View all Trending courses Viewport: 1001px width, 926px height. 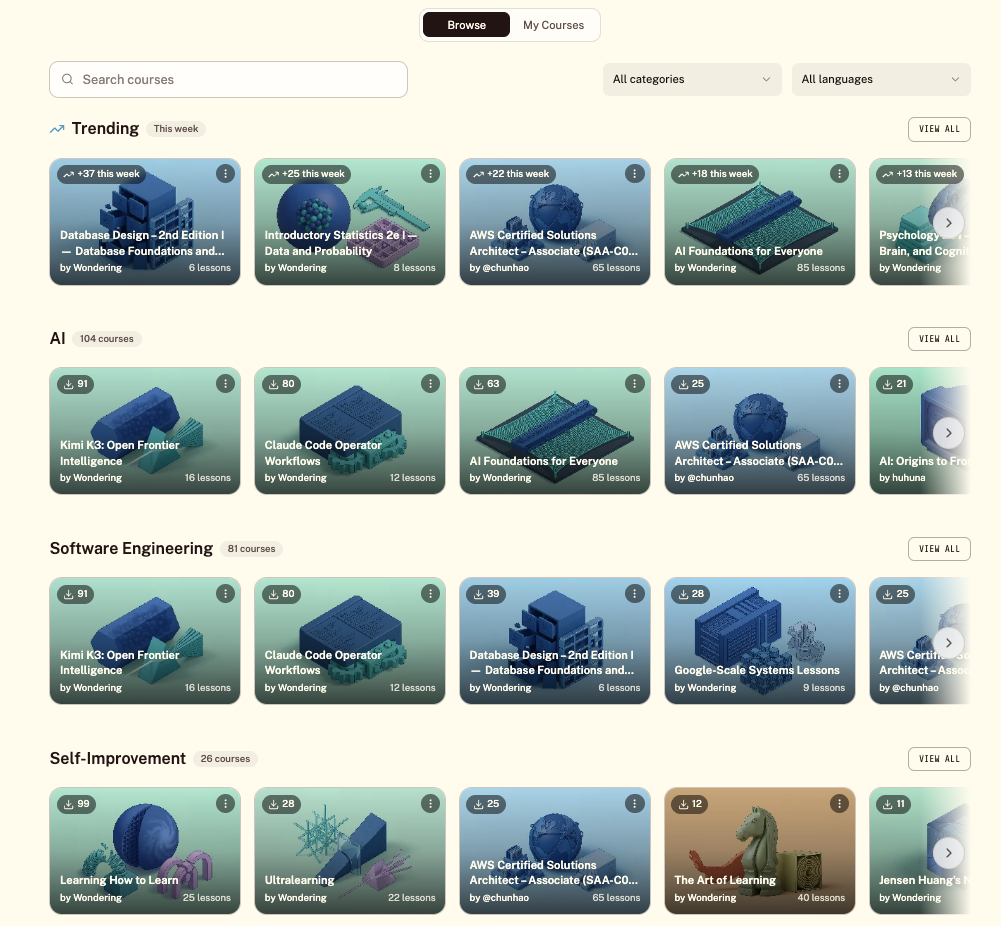point(939,129)
